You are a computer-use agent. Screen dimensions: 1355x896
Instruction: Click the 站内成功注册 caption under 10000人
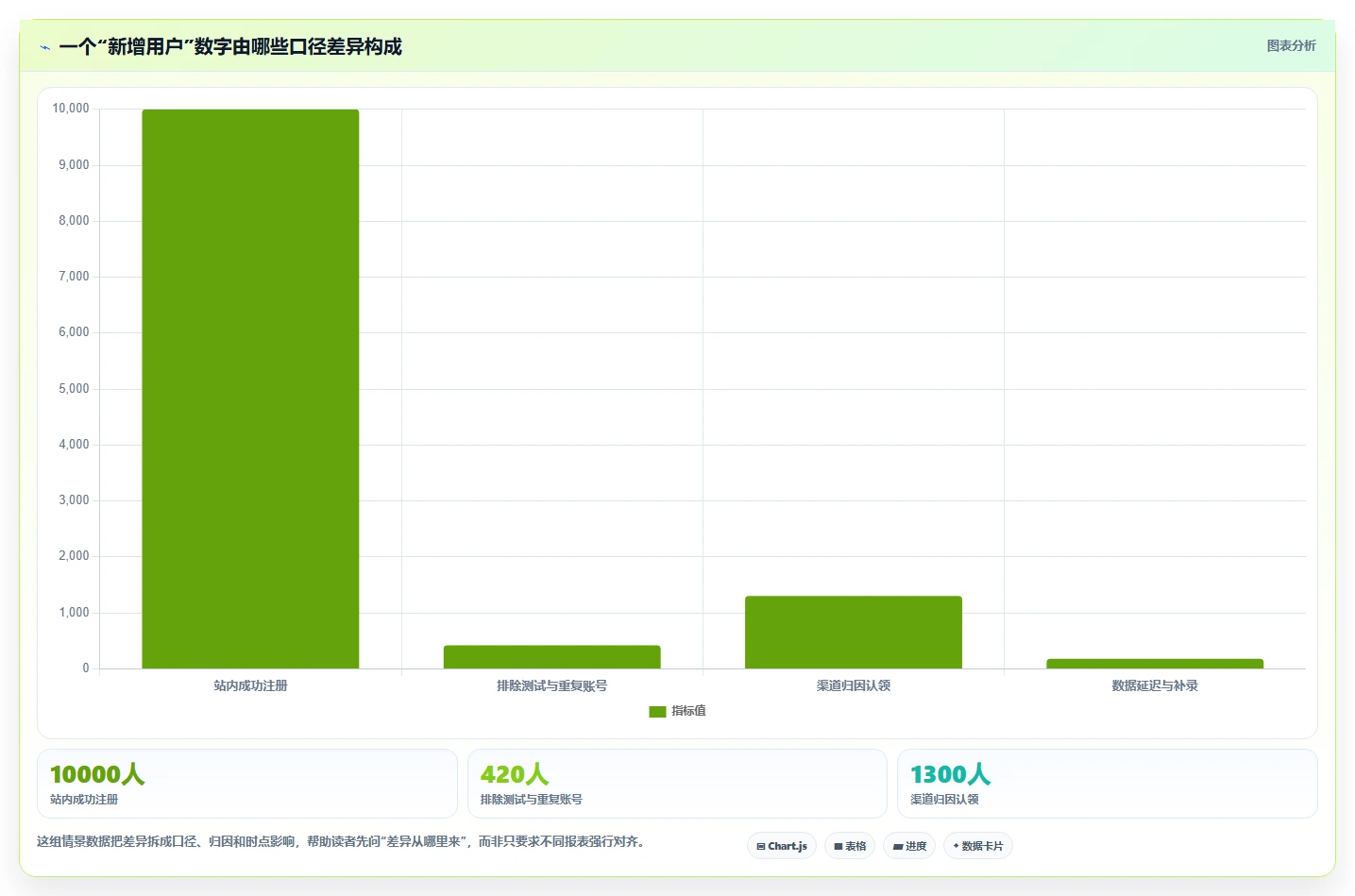(x=84, y=799)
